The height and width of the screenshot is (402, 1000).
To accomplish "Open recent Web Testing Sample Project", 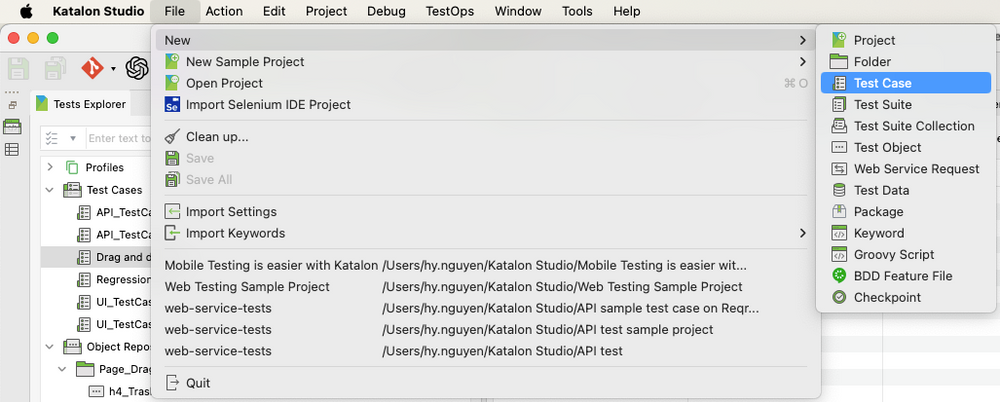I will (x=485, y=287).
